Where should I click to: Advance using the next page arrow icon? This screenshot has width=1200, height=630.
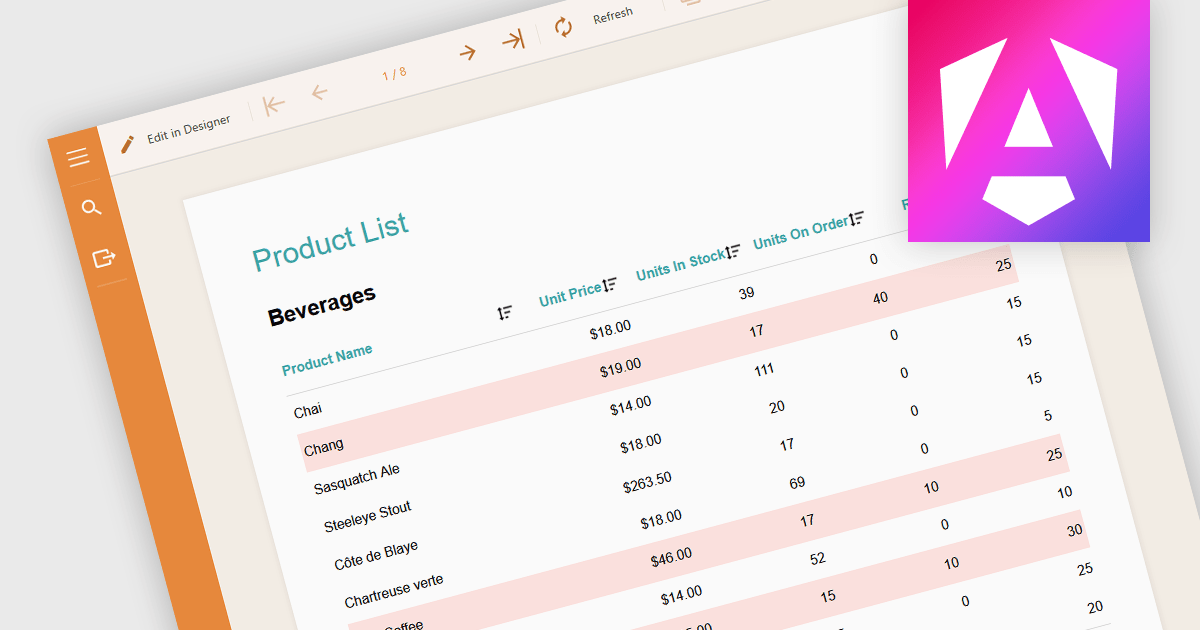[x=467, y=50]
